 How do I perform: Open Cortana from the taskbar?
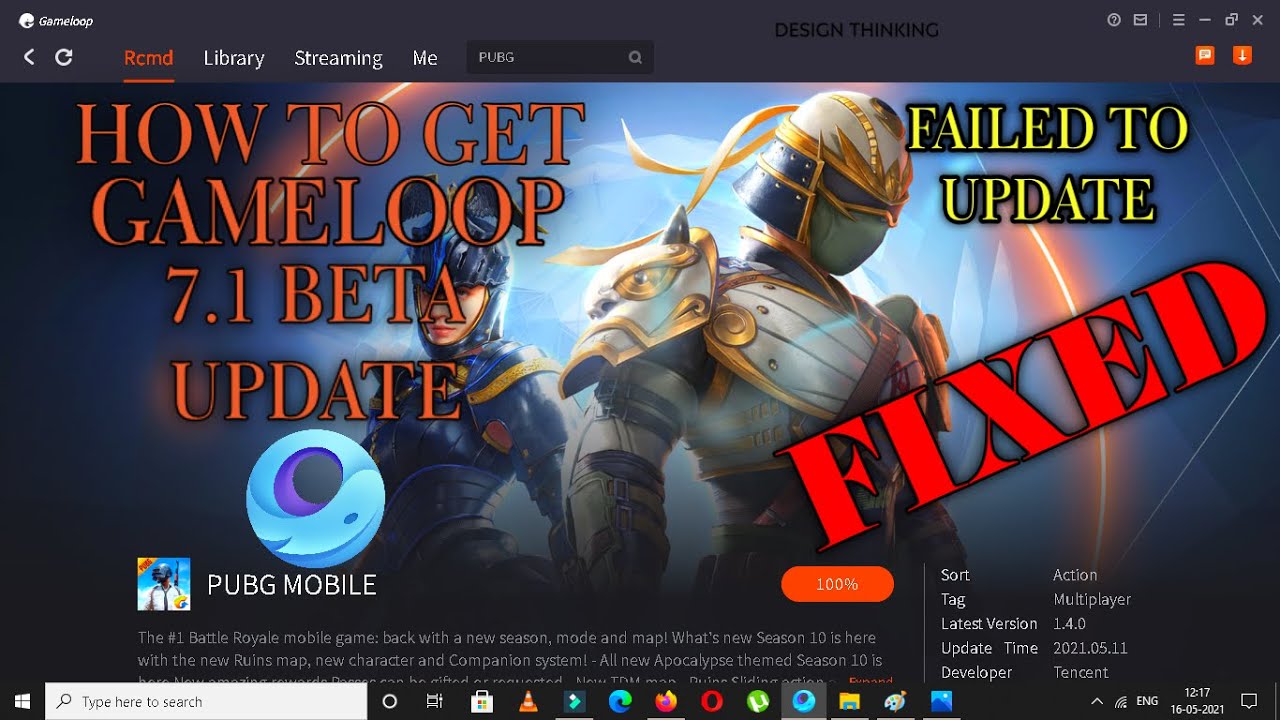[x=390, y=701]
